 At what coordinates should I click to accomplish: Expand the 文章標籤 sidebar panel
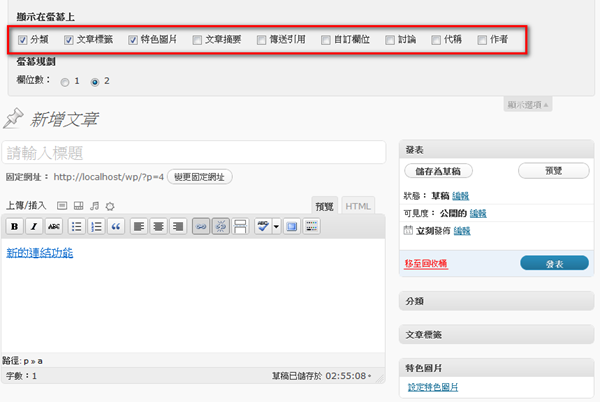point(496,335)
